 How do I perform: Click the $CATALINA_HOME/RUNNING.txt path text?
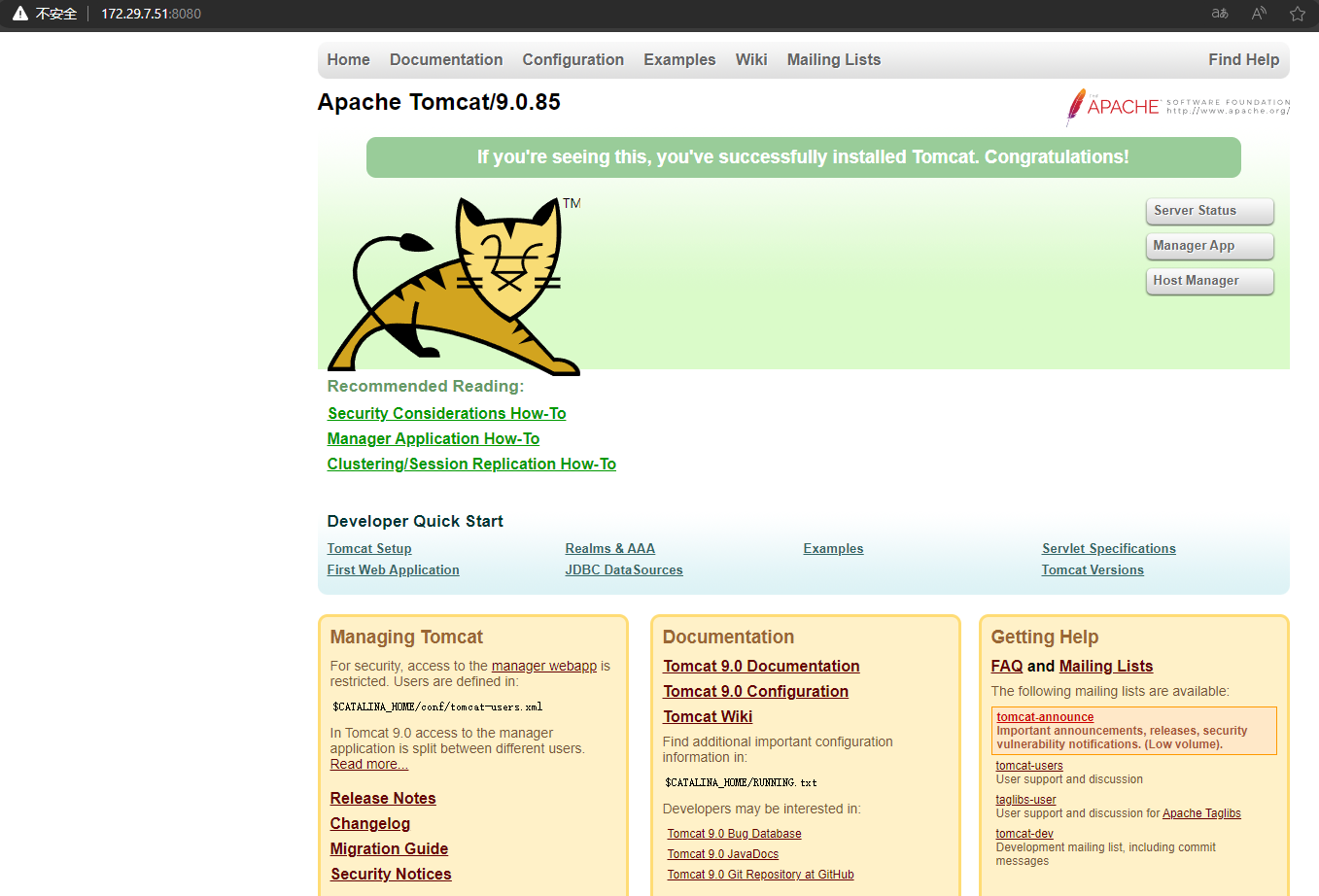pyautogui.click(x=741, y=782)
